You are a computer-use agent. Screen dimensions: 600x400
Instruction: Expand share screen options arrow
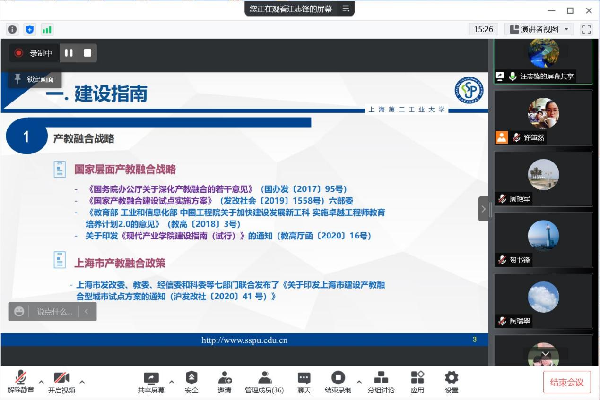pos(174,381)
